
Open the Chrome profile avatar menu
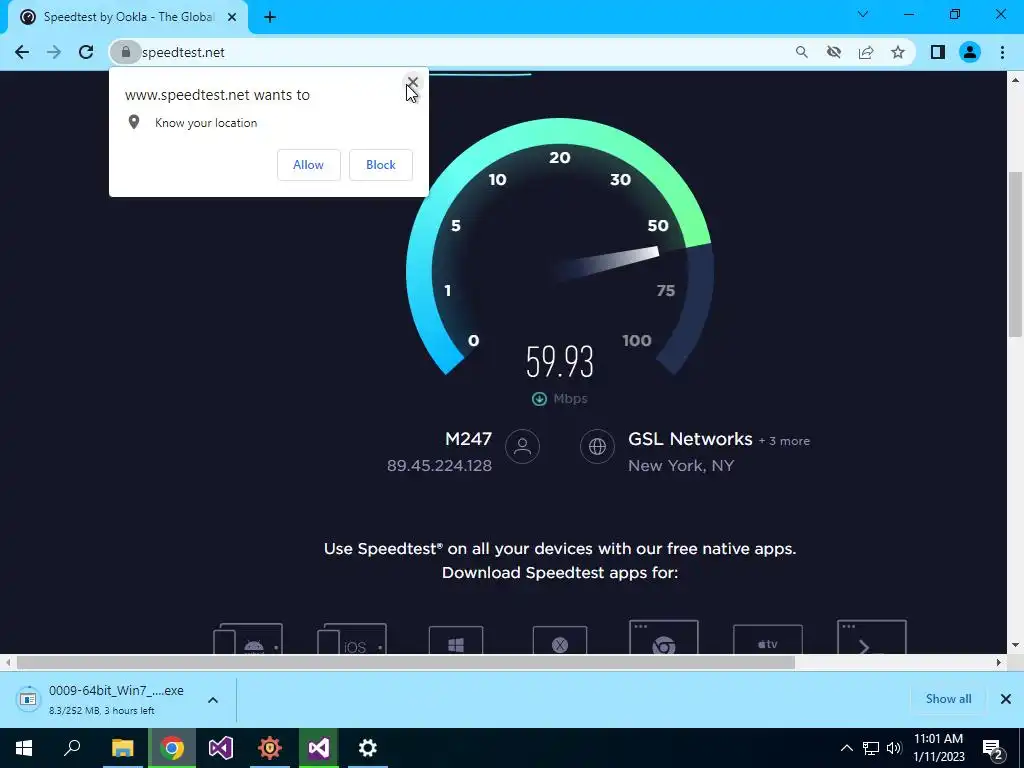pos(970,52)
